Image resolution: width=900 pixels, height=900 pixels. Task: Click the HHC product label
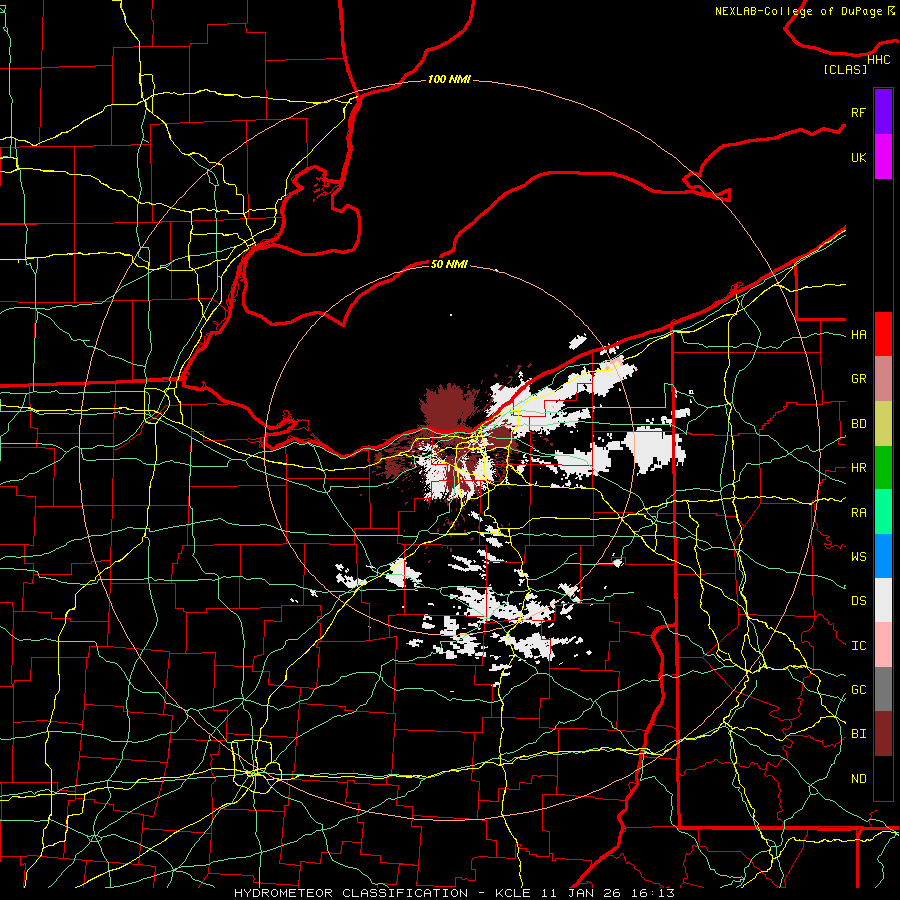878,60
